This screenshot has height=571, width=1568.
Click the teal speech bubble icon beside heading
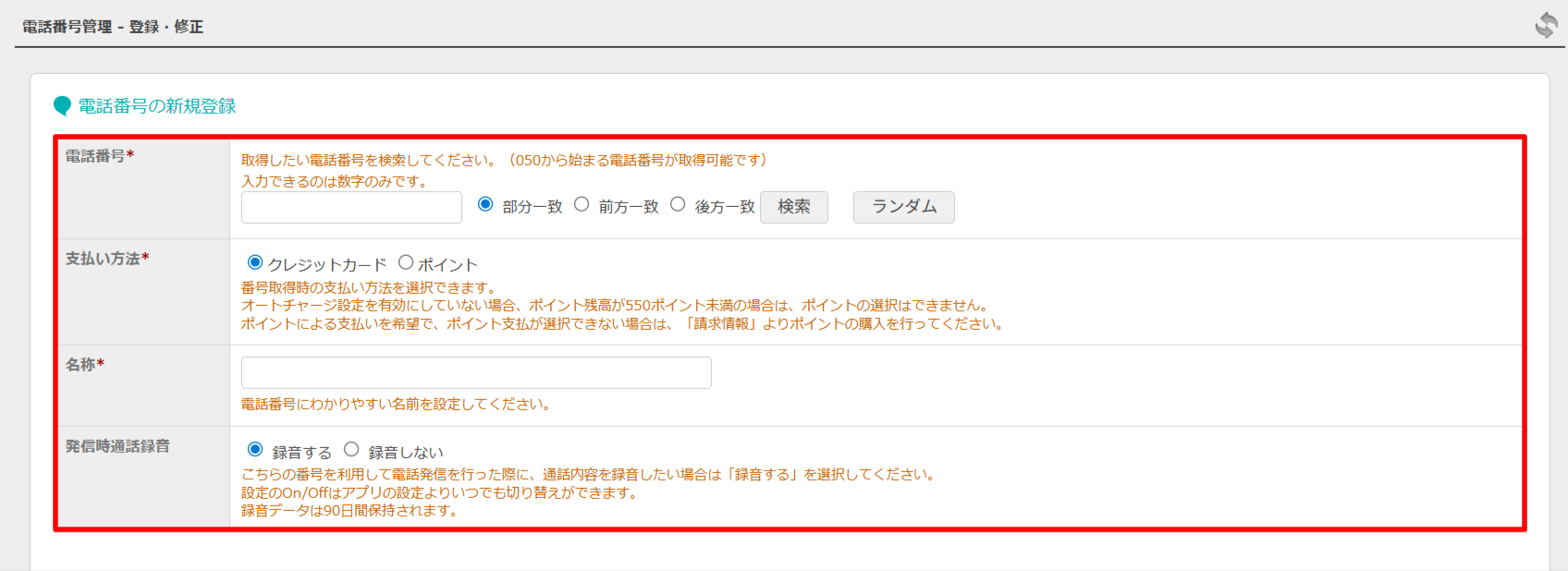pos(62,106)
